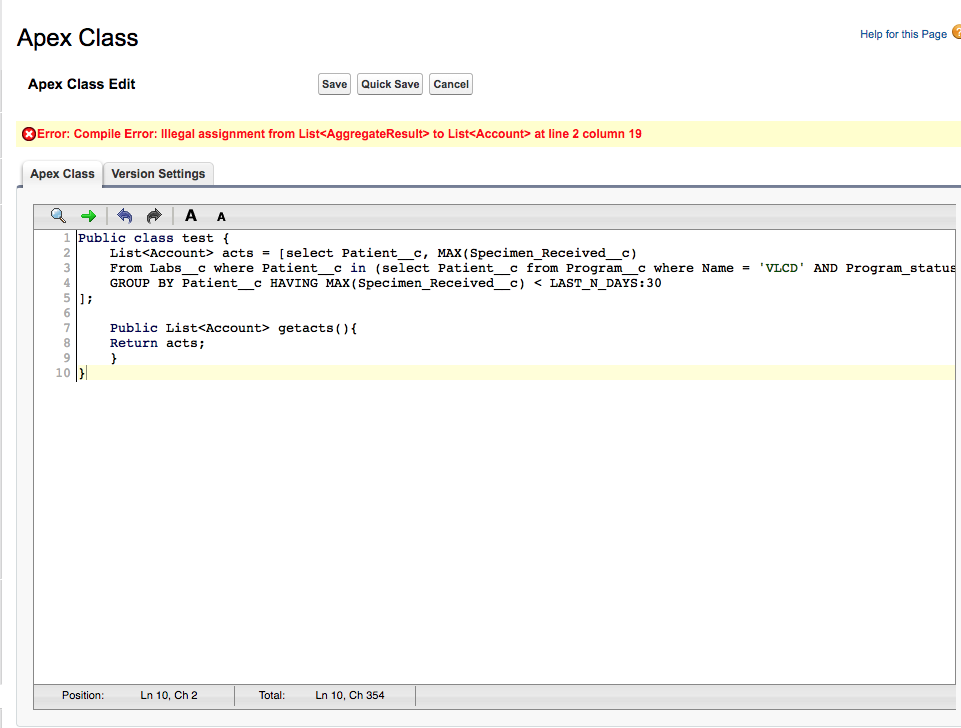This screenshot has height=728, width=961.
Task: Click the green go-to-line arrow icon
Action: [x=88, y=215]
